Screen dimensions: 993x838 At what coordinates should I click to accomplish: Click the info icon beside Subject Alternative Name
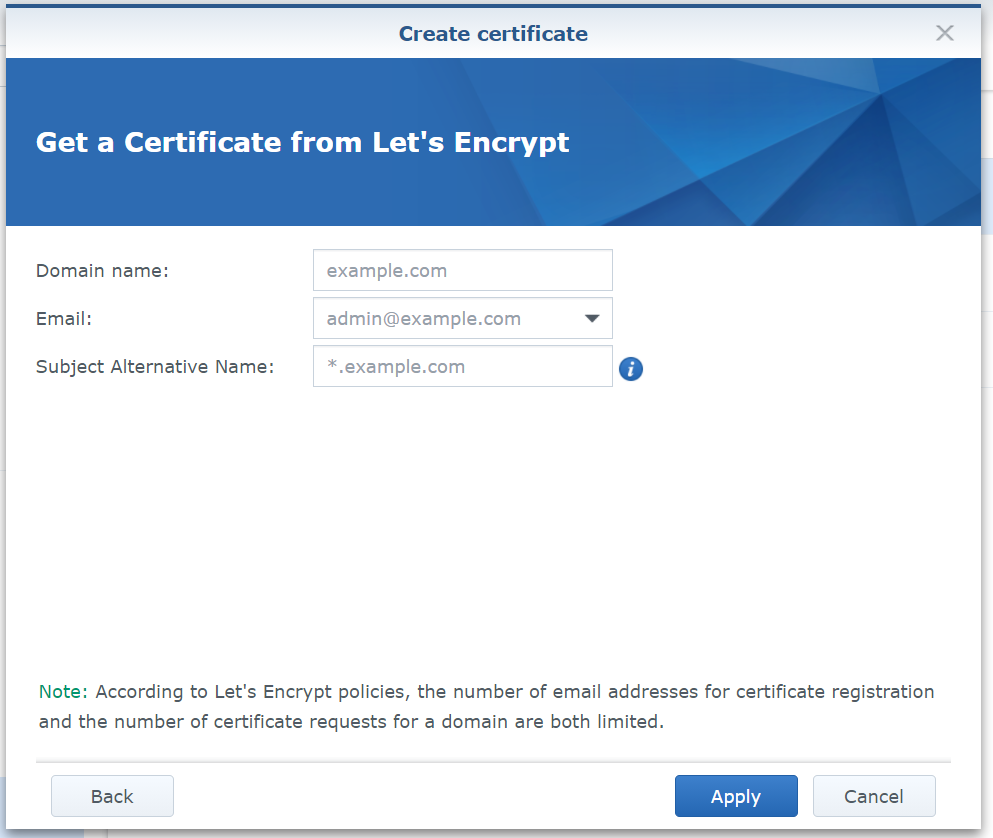point(630,369)
